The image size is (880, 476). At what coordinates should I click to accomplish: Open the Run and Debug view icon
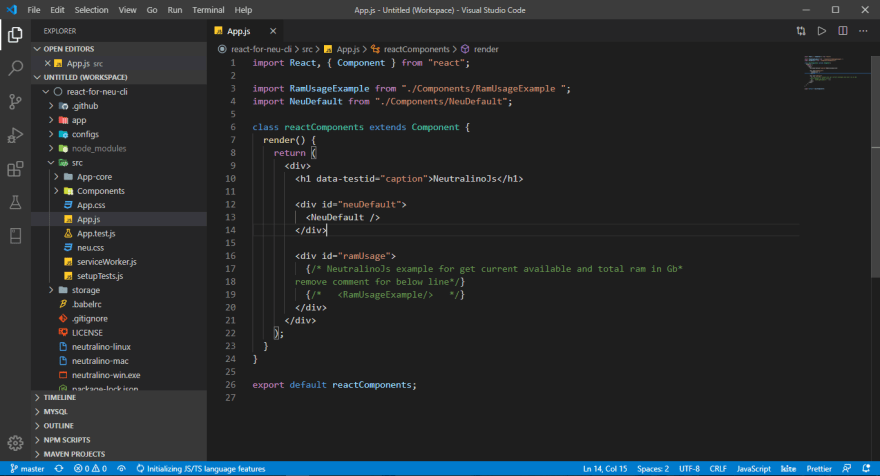click(15, 135)
